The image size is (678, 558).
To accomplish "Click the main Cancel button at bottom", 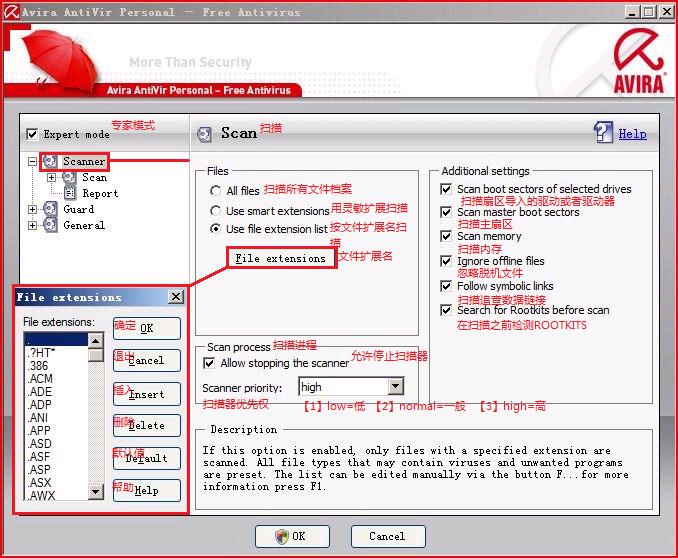I will tap(388, 536).
